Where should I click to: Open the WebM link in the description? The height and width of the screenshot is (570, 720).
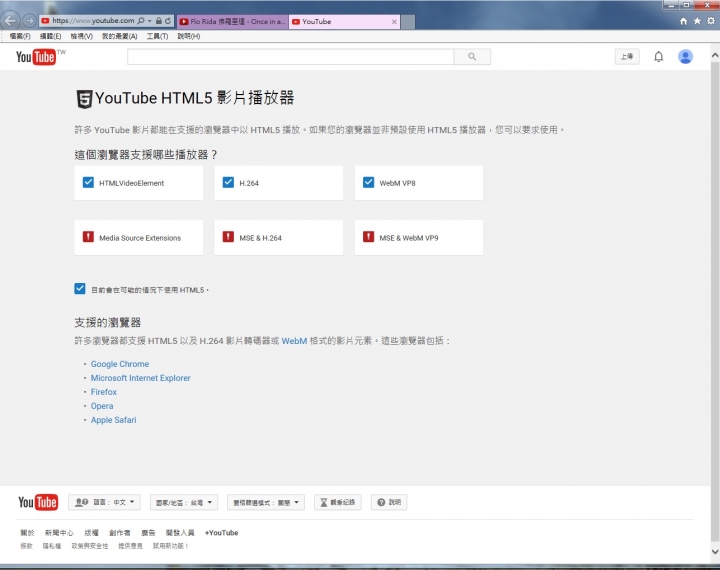[x=294, y=341]
